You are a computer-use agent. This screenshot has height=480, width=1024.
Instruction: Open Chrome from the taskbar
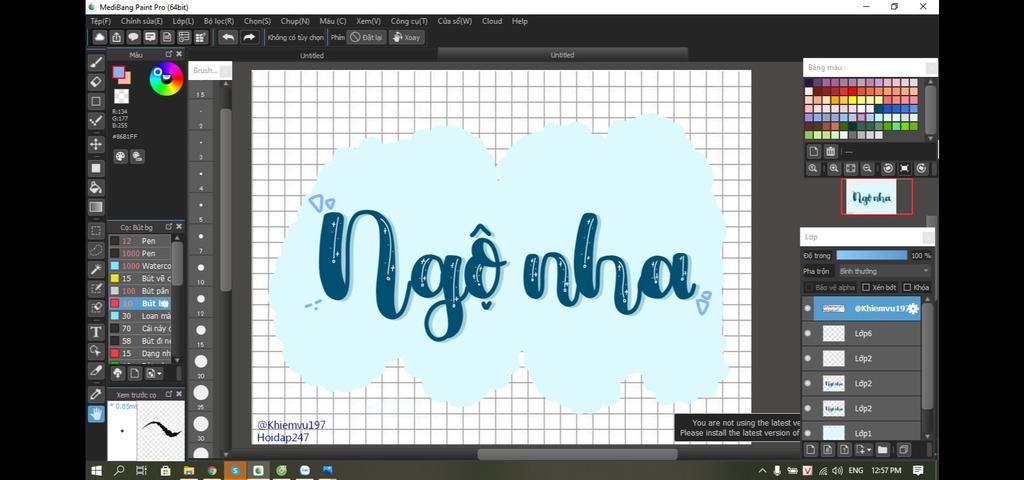click(x=212, y=470)
